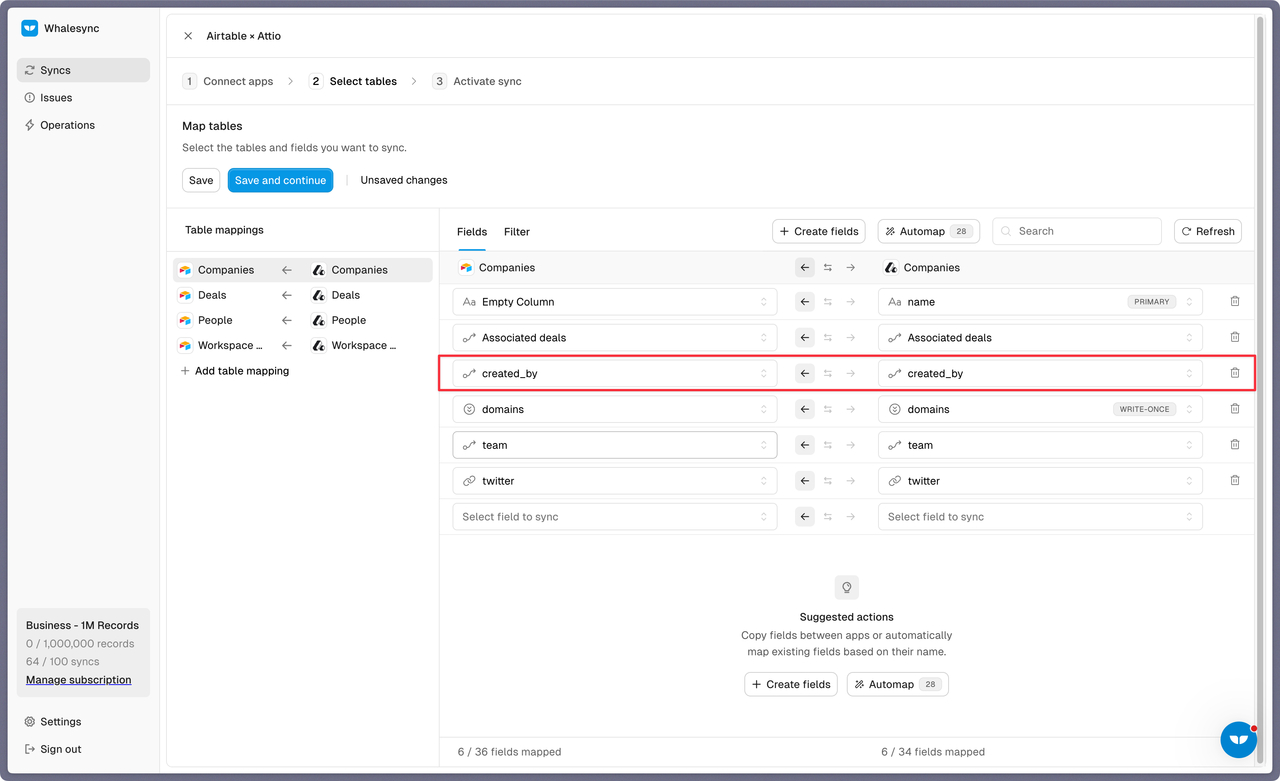Click the Attio 6 / 34 fields mapped text
Image resolution: width=1280 pixels, height=781 pixels.
click(x=933, y=752)
